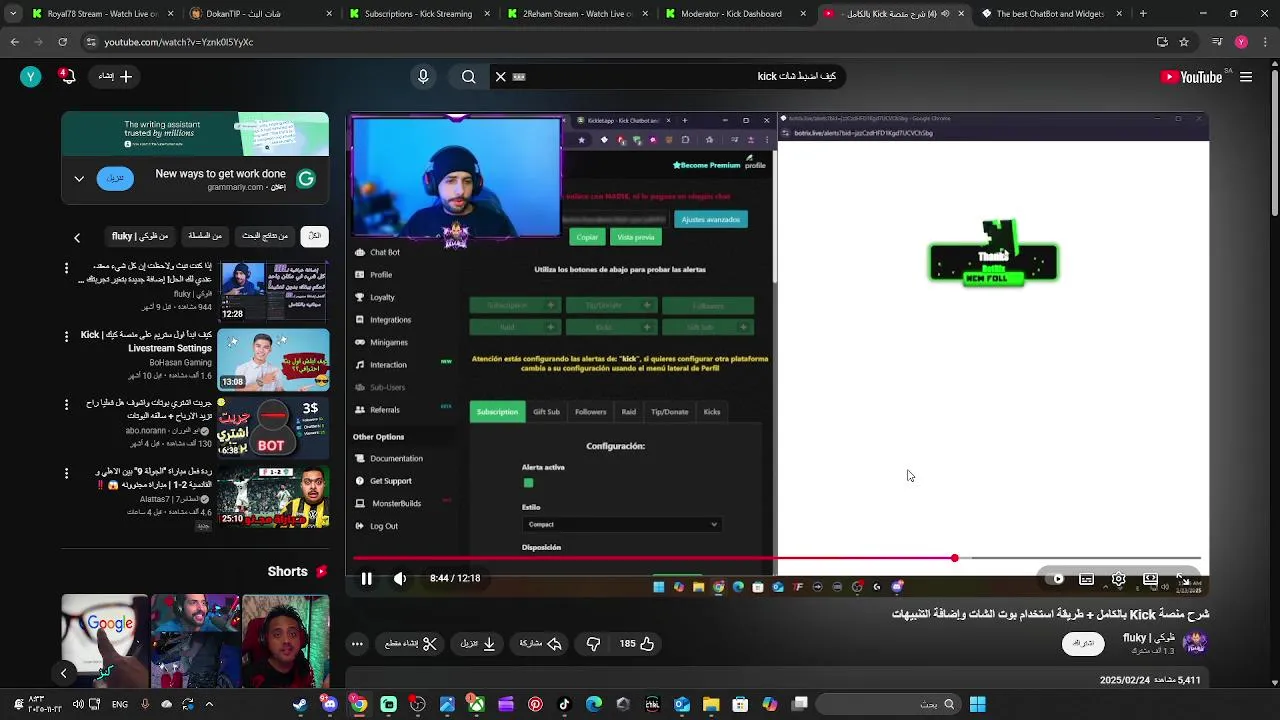Click the YouTube search magnifier icon
The width and height of the screenshot is (1280, 720).
[x=468, y=76]
